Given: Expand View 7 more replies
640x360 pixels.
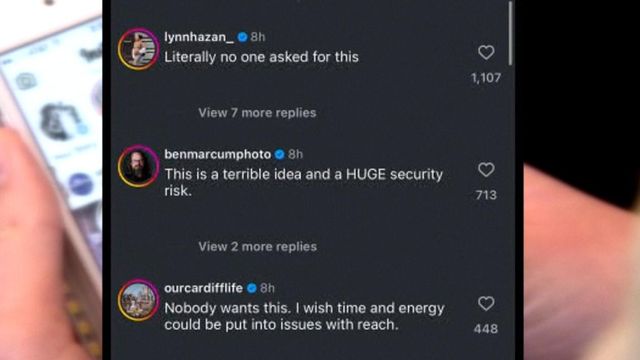Looking at the screenshot, I should coord(257,113).
